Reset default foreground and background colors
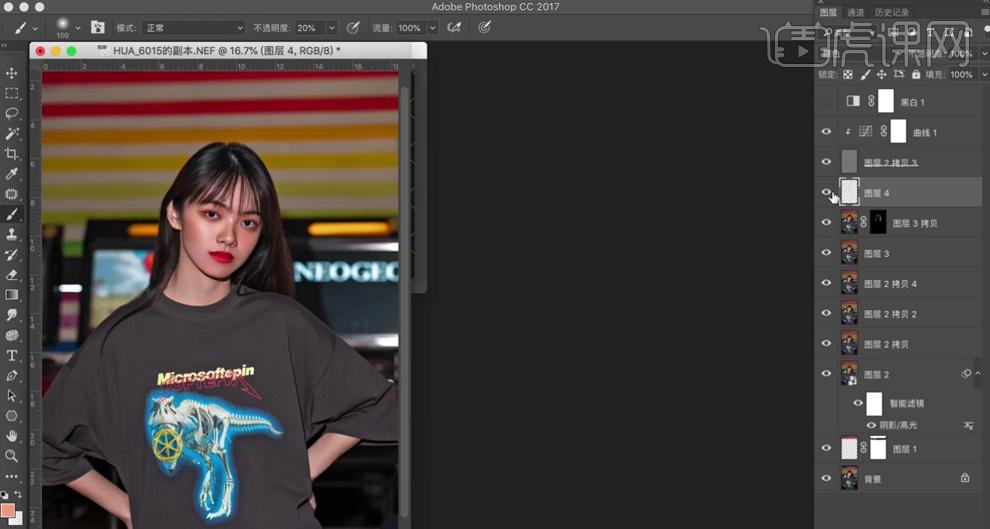 coord(4,494)
